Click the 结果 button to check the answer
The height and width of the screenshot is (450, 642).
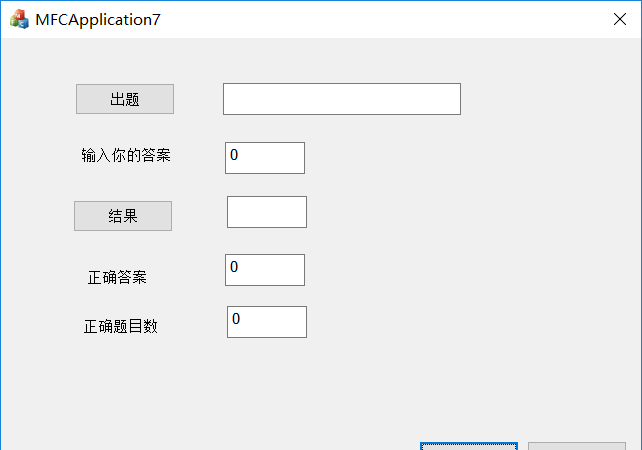pos(123,216)
